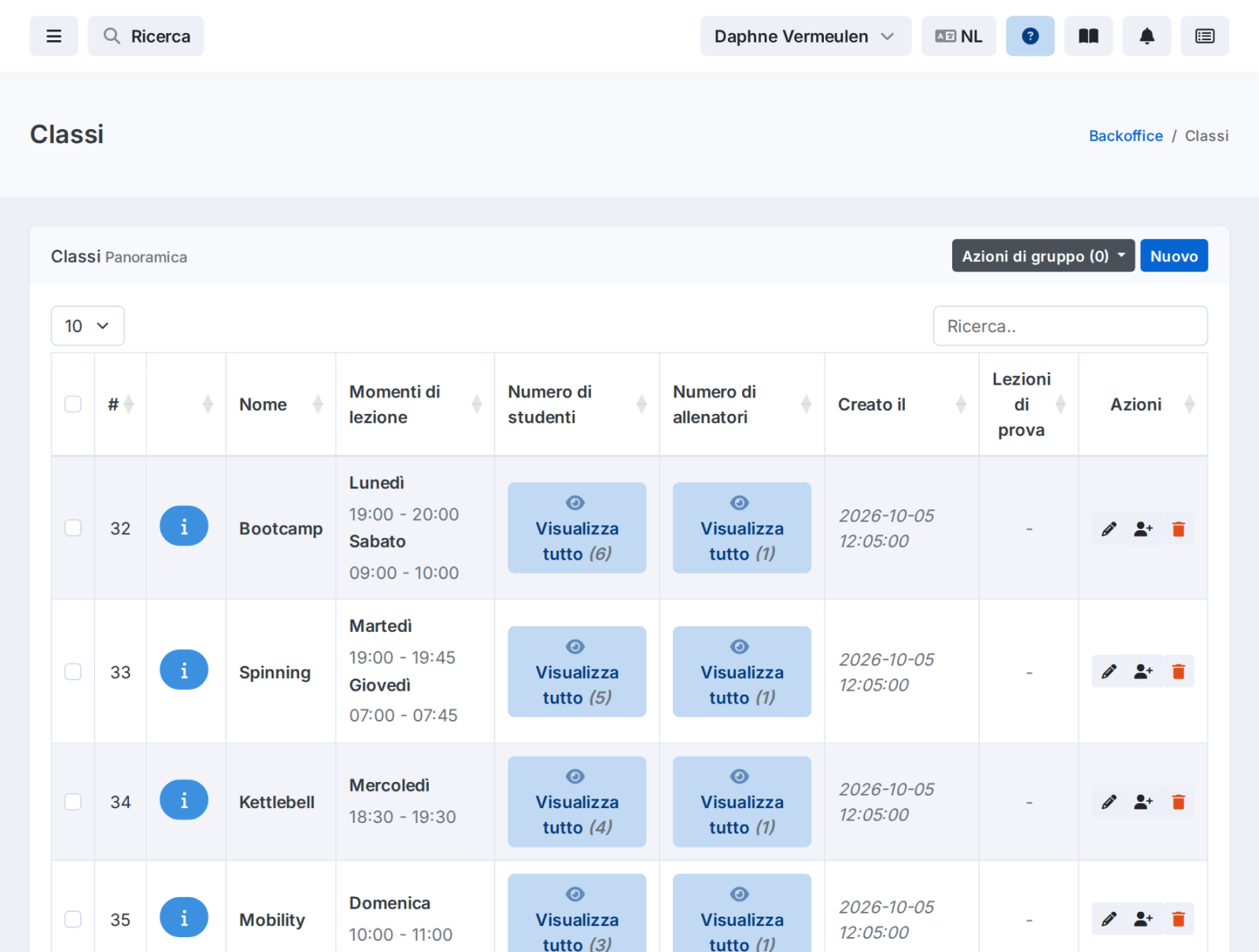Open the Daphne Vermeulen user dropdown
Image resolution: width=1259 pixels, height=952 pixels.
(806, 36)
